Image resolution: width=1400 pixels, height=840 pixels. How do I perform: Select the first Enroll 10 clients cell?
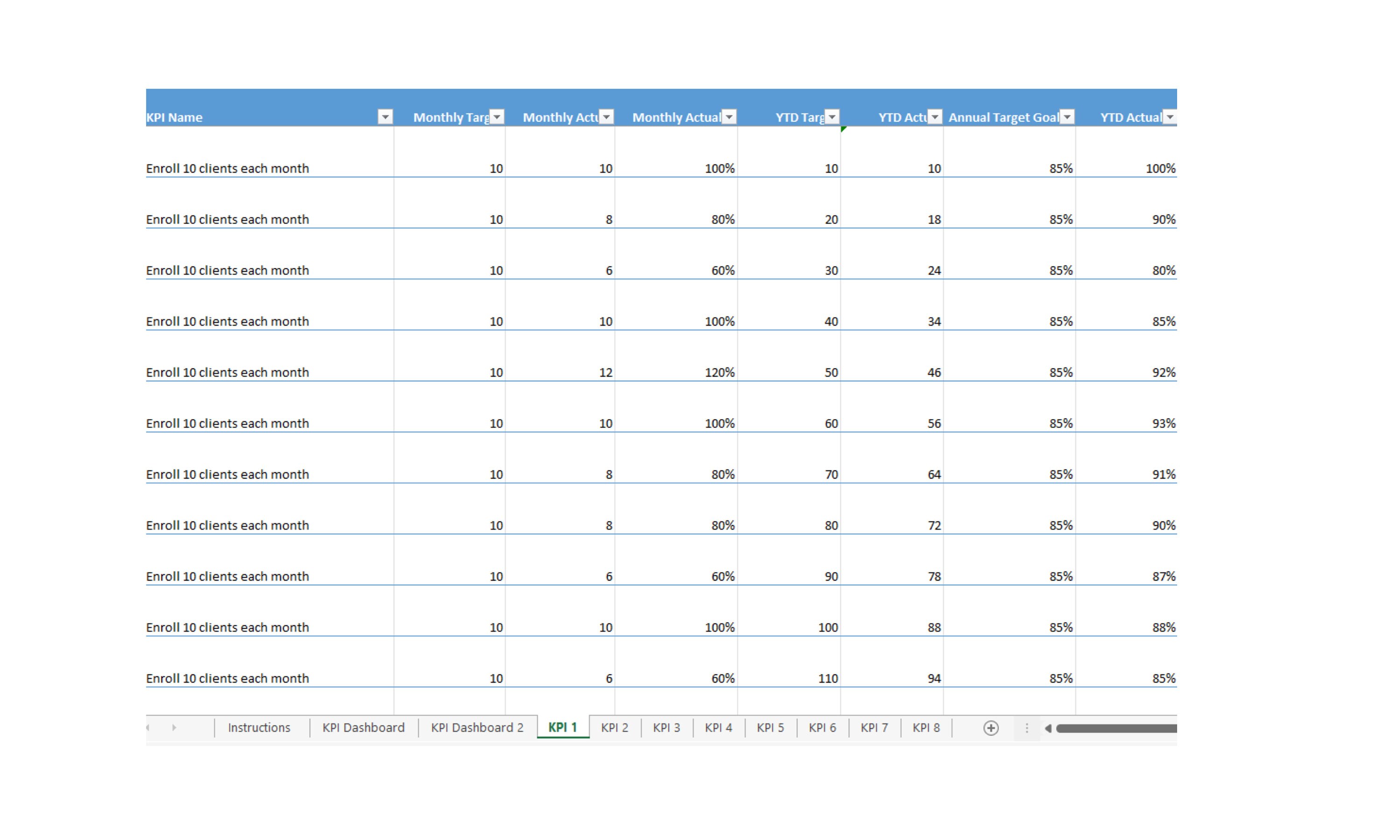[x=227, y=168]
